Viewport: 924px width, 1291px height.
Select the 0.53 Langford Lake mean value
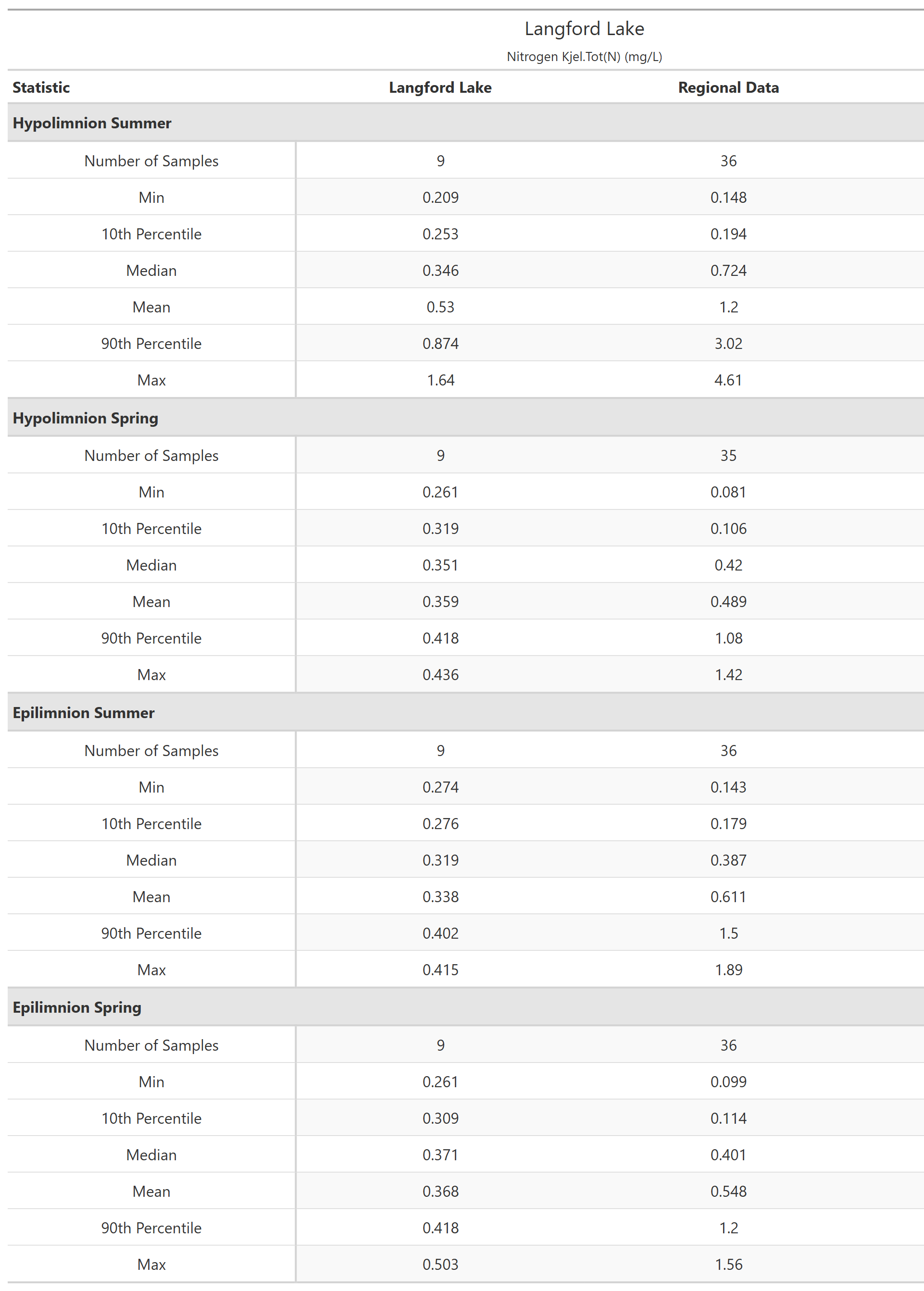tap(440, 307)
